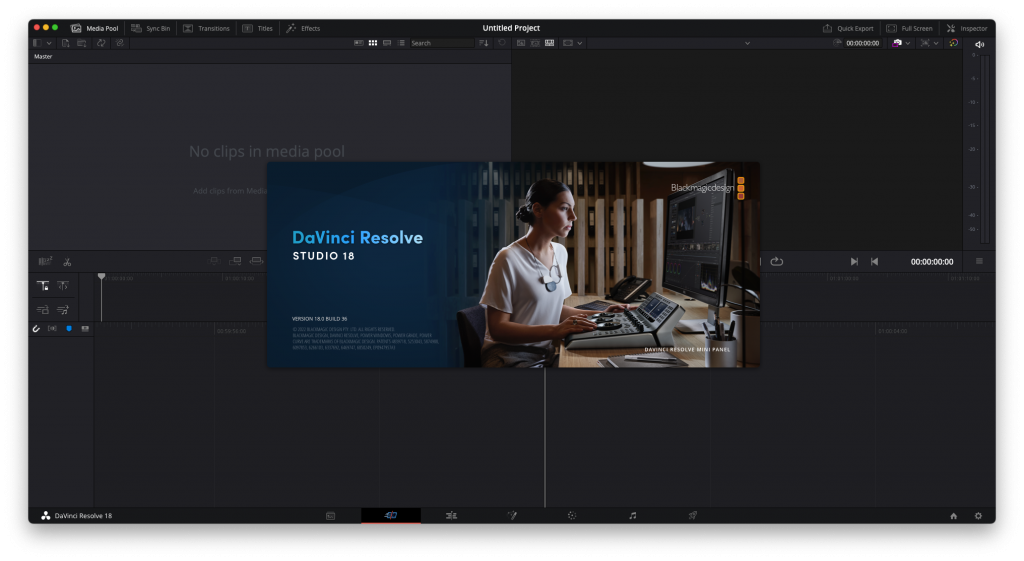This screenshot has width=1024, height=561.
Task: Switch to the Media page
Action: [330, 516]
